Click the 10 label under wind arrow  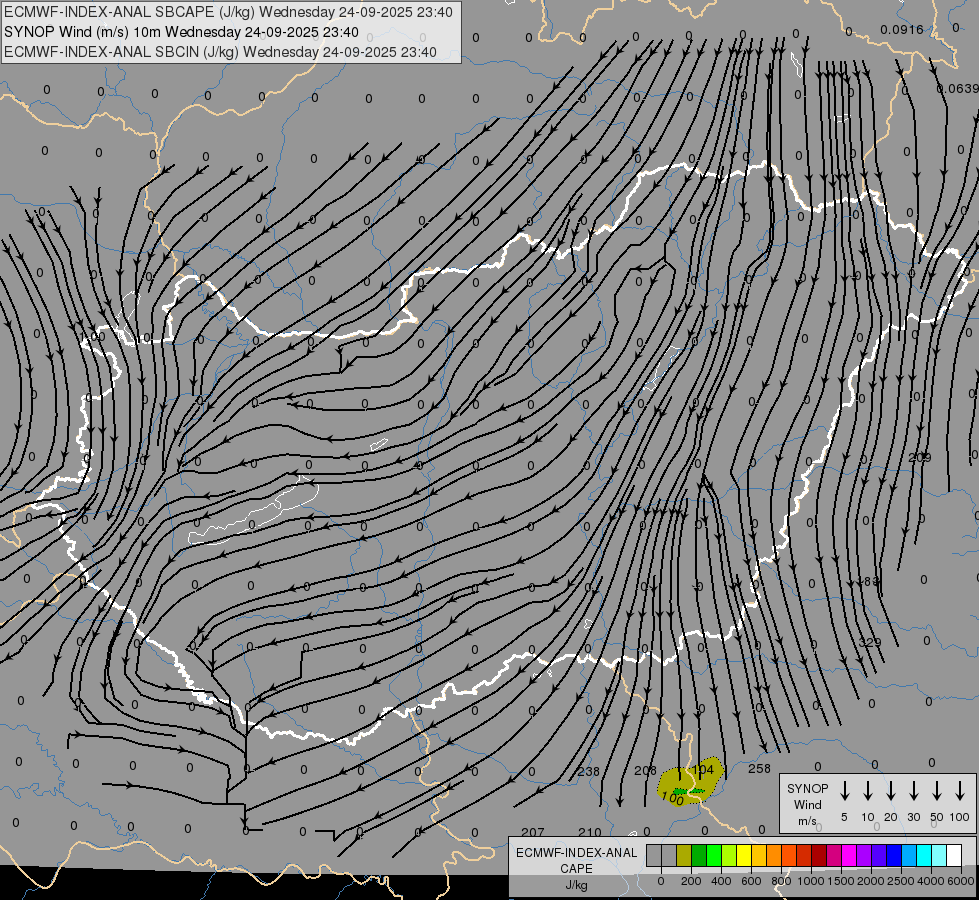coord(868,817)
